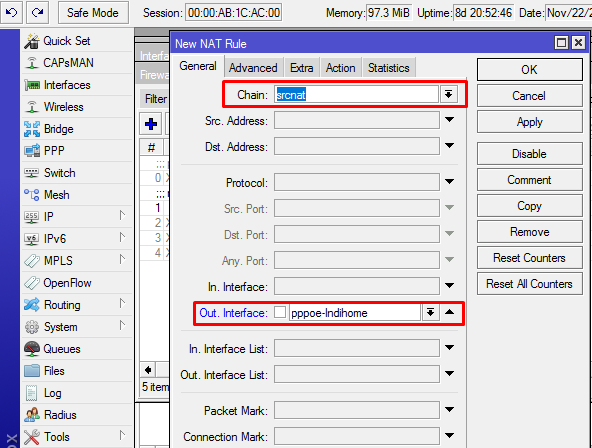Open the Out. Interface dropdown list
Screen dimensions: 592x448
430,313
